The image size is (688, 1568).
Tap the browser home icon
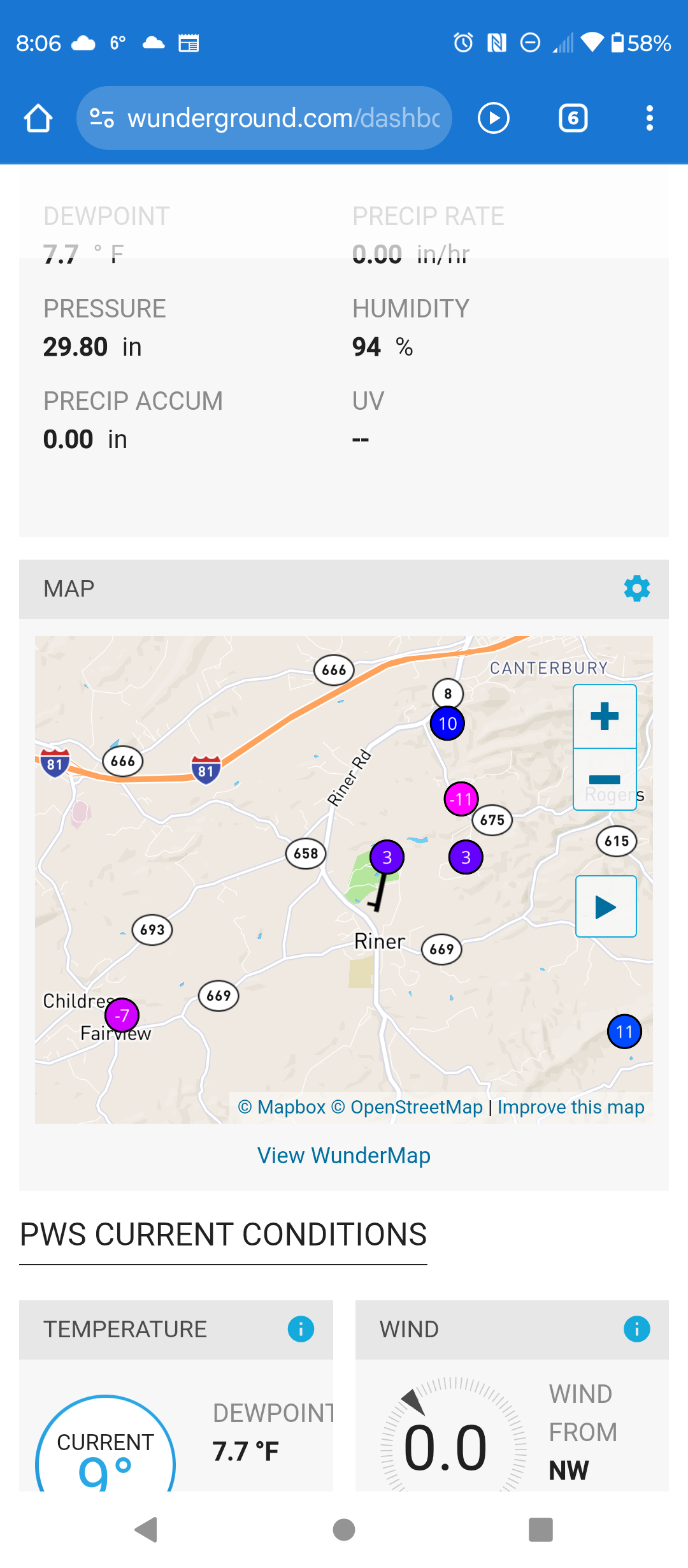[38, 119]
